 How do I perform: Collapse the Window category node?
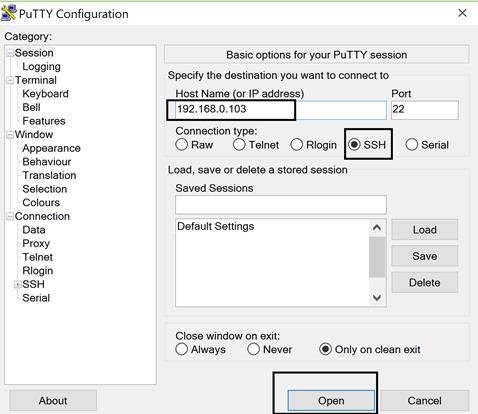10,135
